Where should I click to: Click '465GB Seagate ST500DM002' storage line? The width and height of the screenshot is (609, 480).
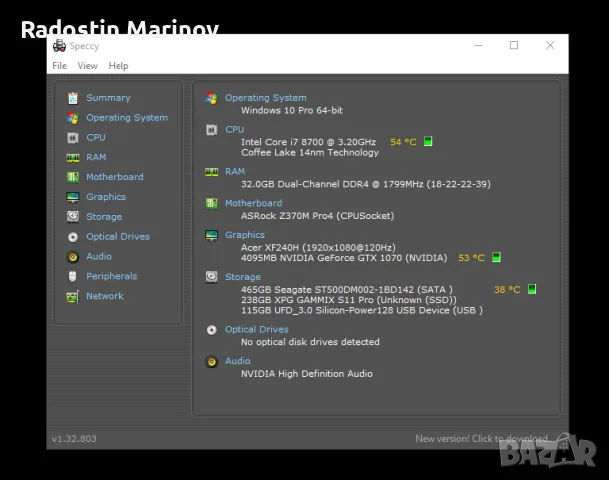[x=347, y=290]
